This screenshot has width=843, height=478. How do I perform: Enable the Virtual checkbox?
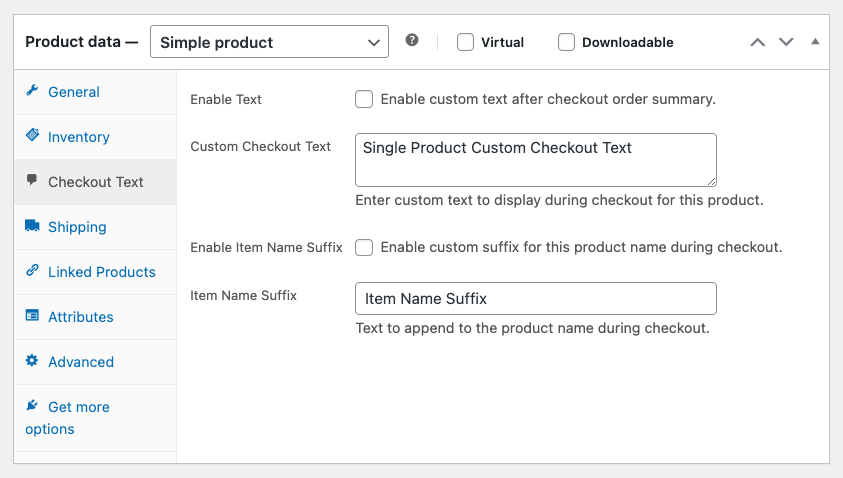tap(465, 42)
